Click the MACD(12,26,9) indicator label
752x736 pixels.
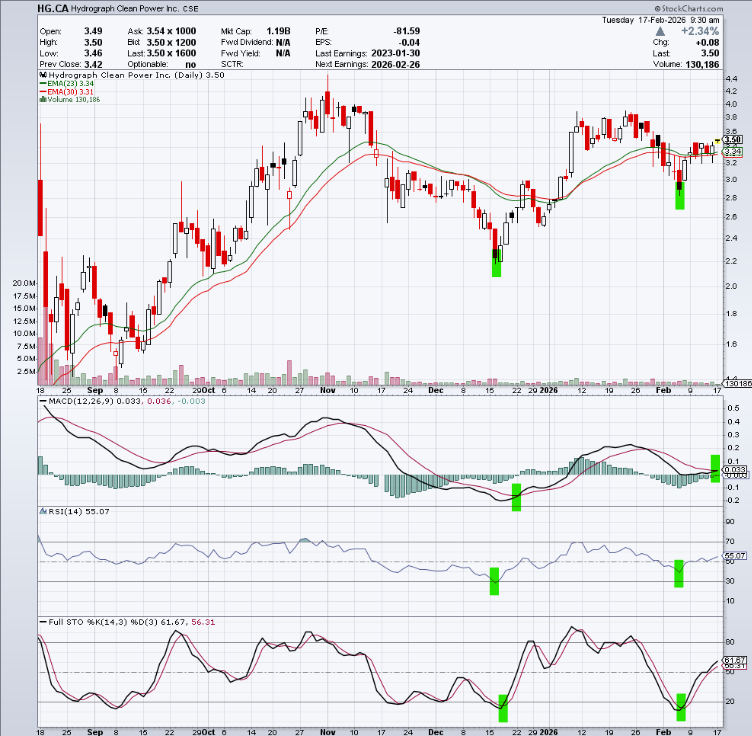pos(81,401)
